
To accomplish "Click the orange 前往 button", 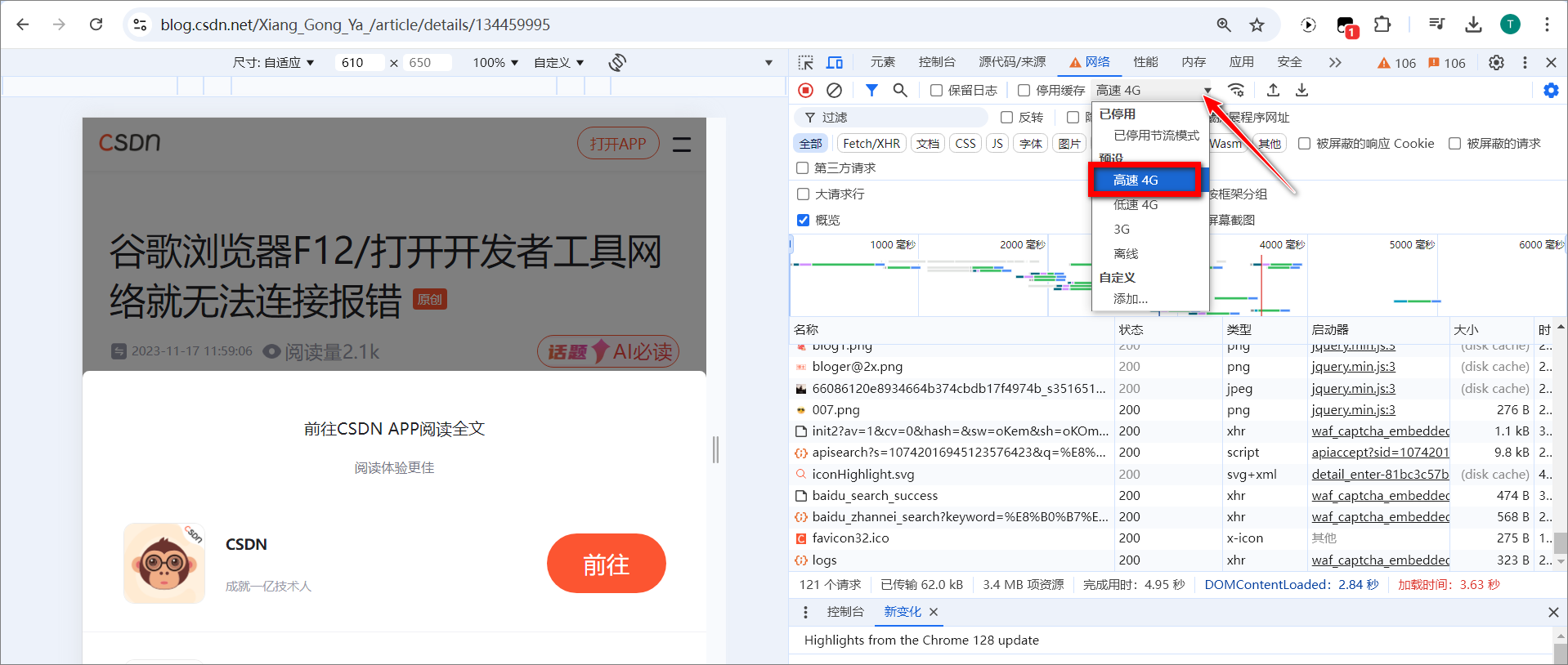I will 607,564.
